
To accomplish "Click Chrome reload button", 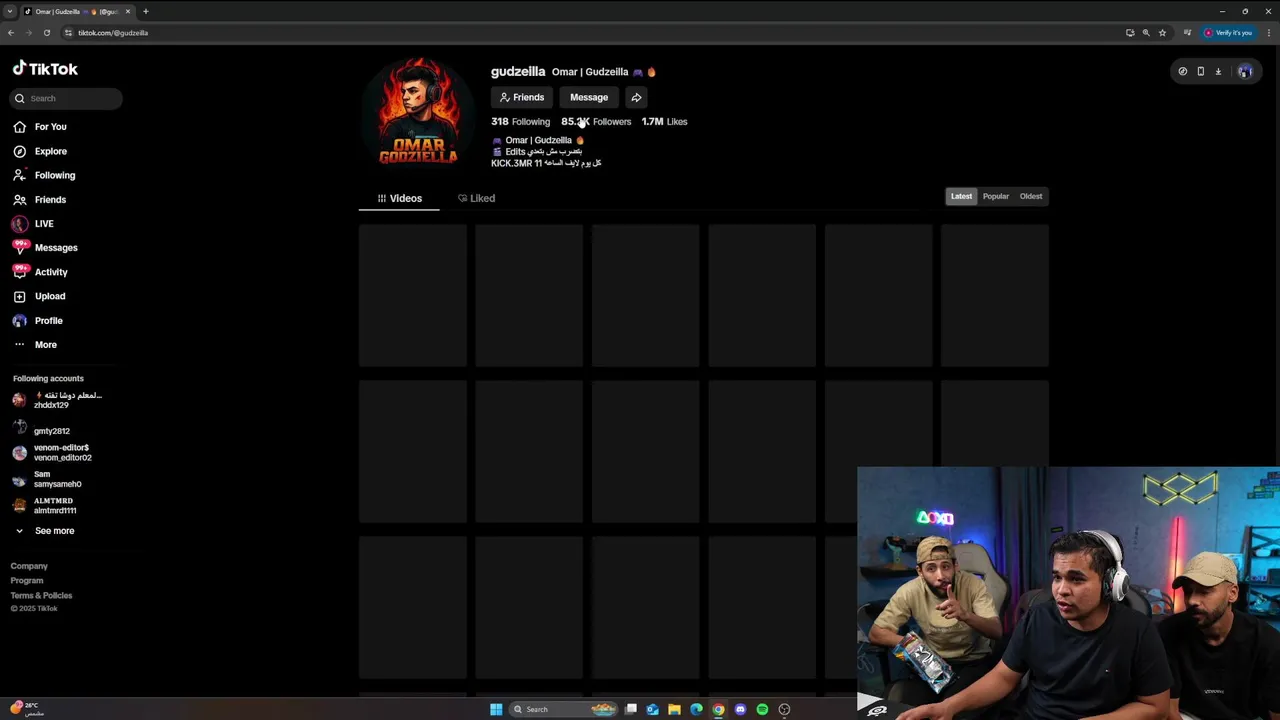I will click(46, 33).
